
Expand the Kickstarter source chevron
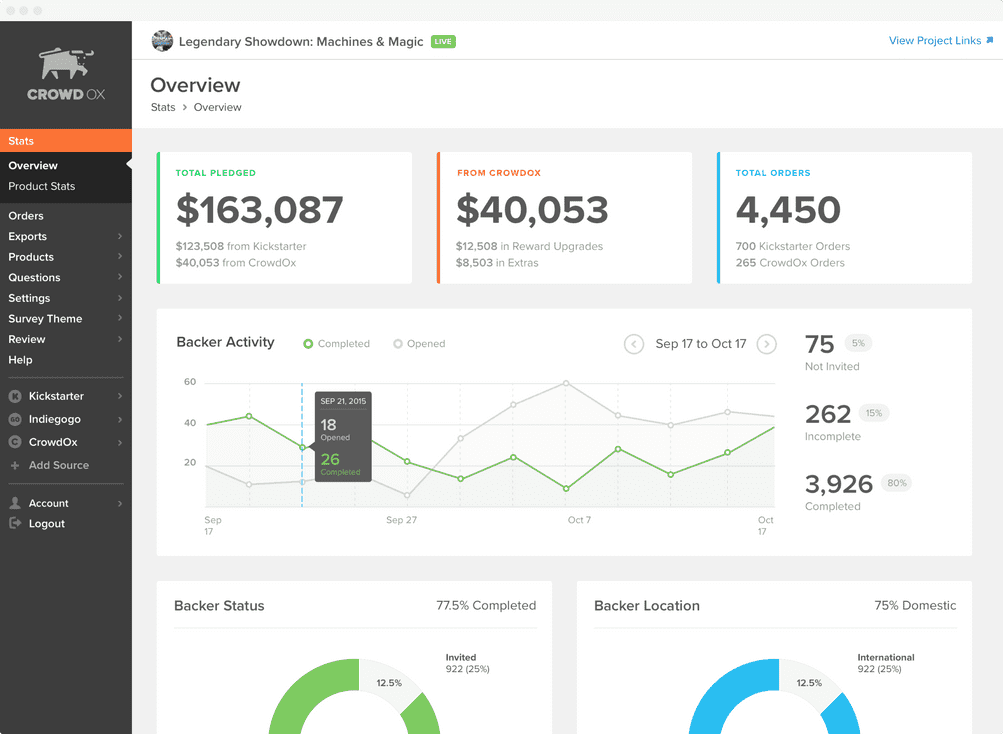point(120,396)
